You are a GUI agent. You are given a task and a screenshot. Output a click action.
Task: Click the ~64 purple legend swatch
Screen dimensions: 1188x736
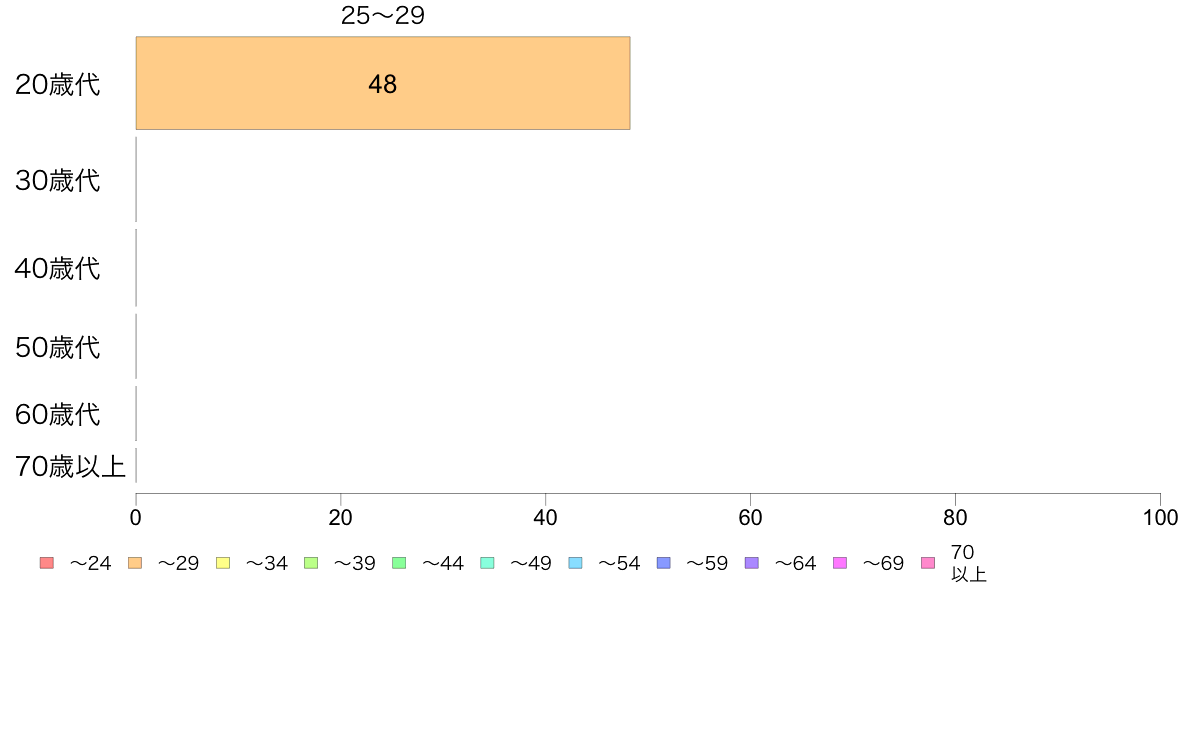(752, 563)
